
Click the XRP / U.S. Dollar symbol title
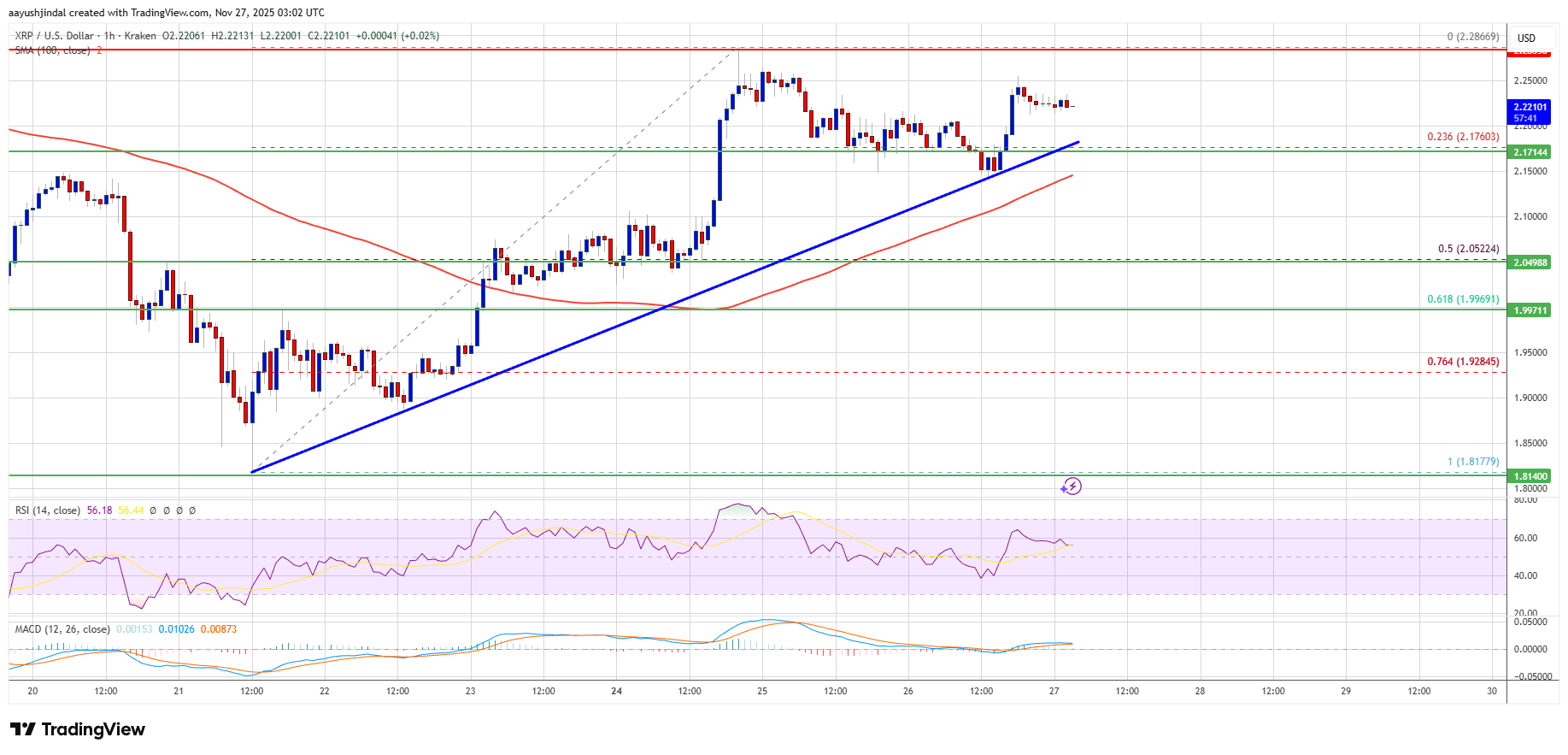(54, 36)
